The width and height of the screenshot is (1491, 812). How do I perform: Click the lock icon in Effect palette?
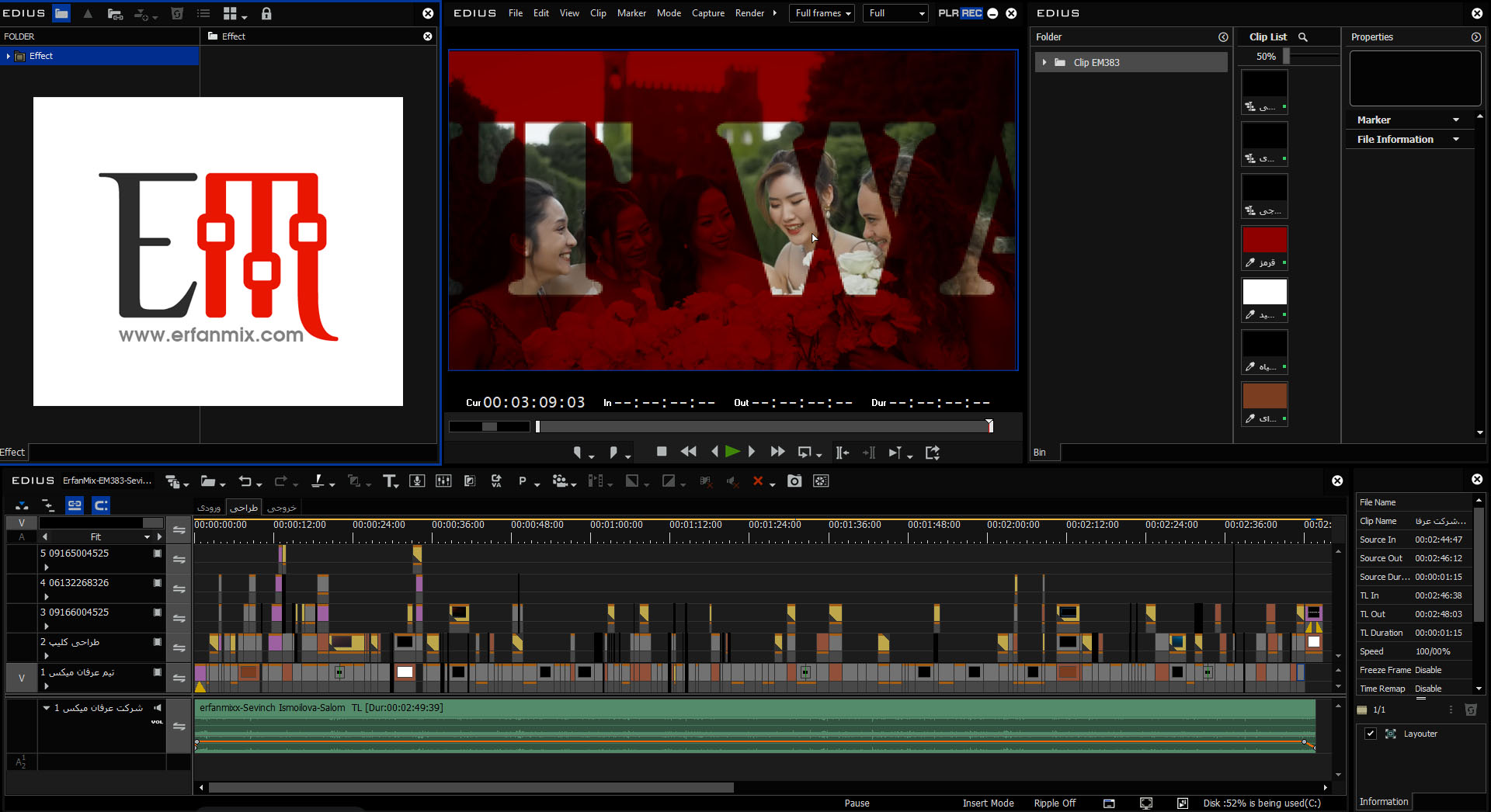pos(266,13)
